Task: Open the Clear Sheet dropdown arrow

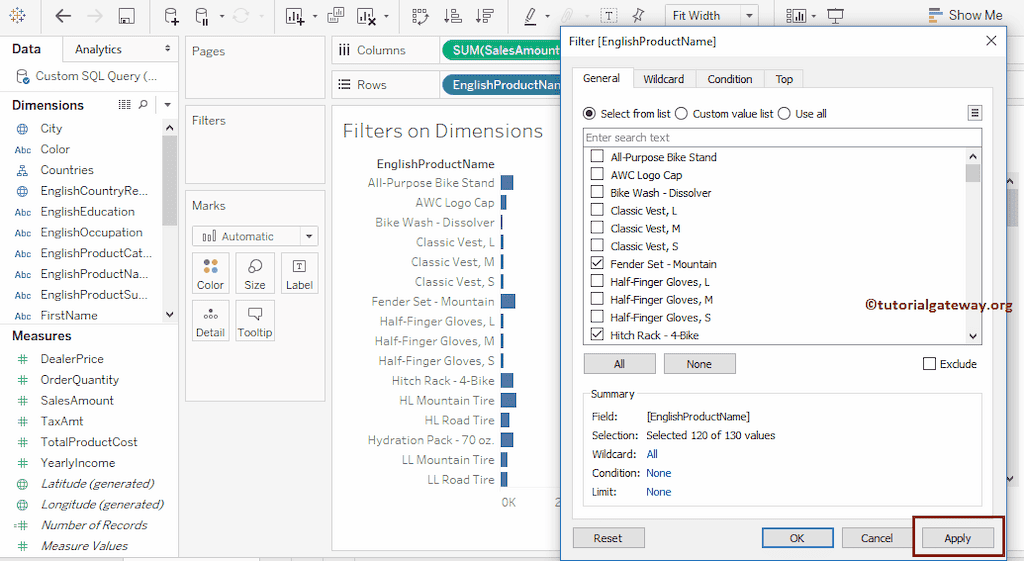Action: (386, 16)
